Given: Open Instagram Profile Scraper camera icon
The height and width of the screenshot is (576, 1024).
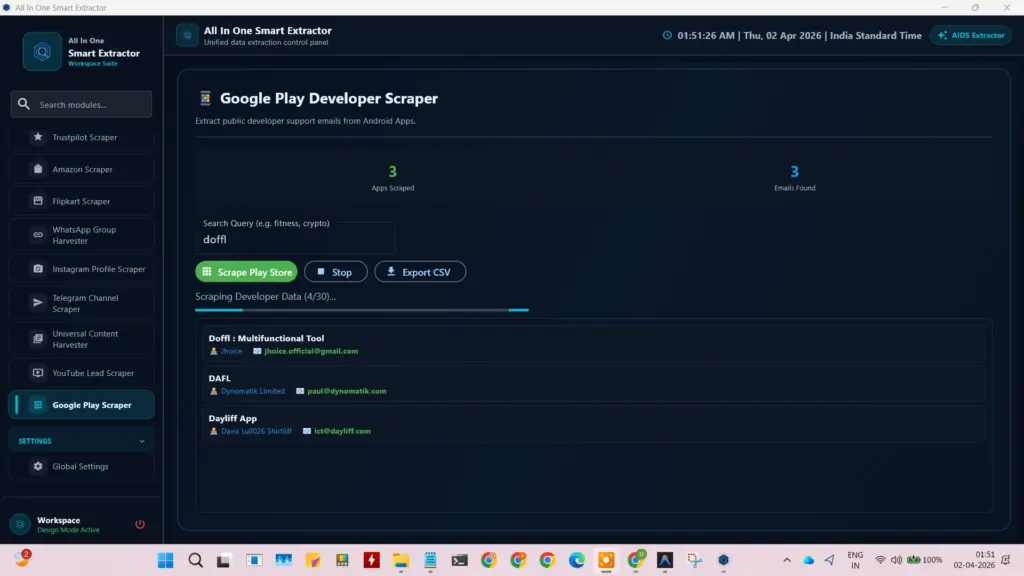Looking at the screenshot, I should (38, 268).
